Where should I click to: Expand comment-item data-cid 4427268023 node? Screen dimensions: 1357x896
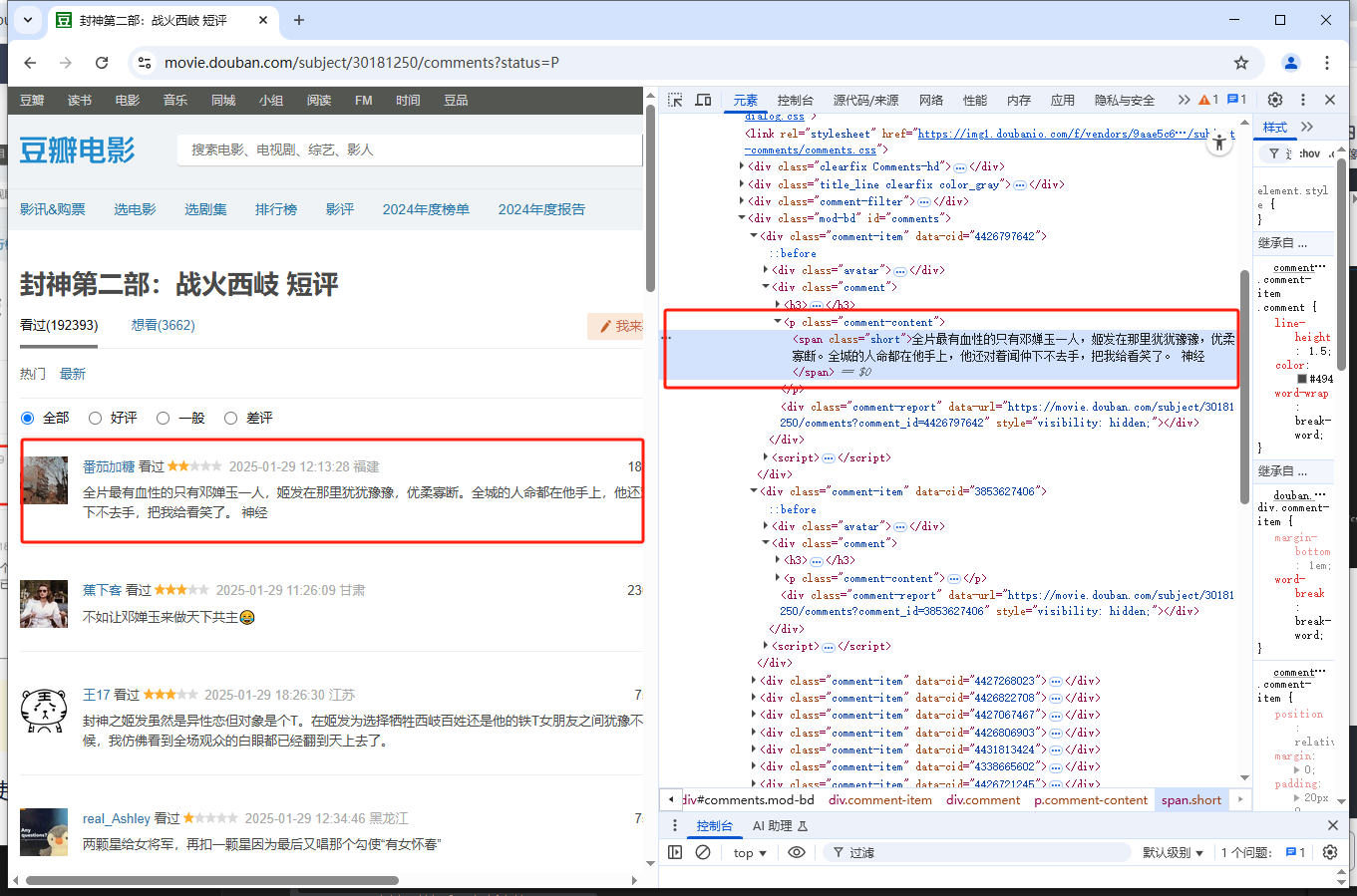(x=754, y=681)
